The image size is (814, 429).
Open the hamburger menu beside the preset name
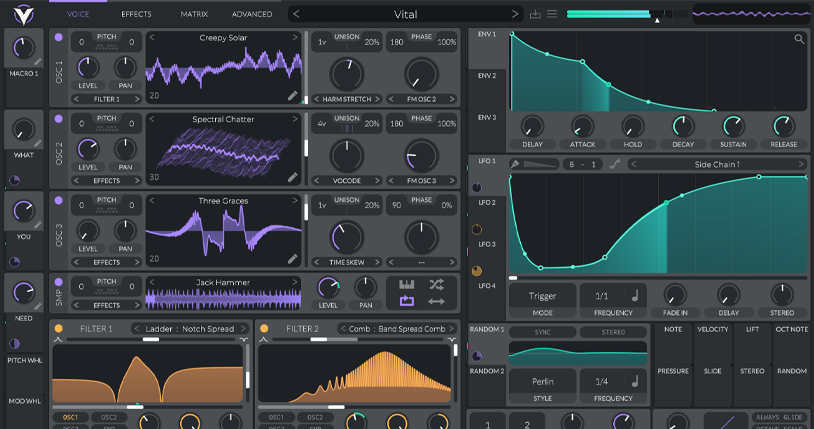pos(552,14)
